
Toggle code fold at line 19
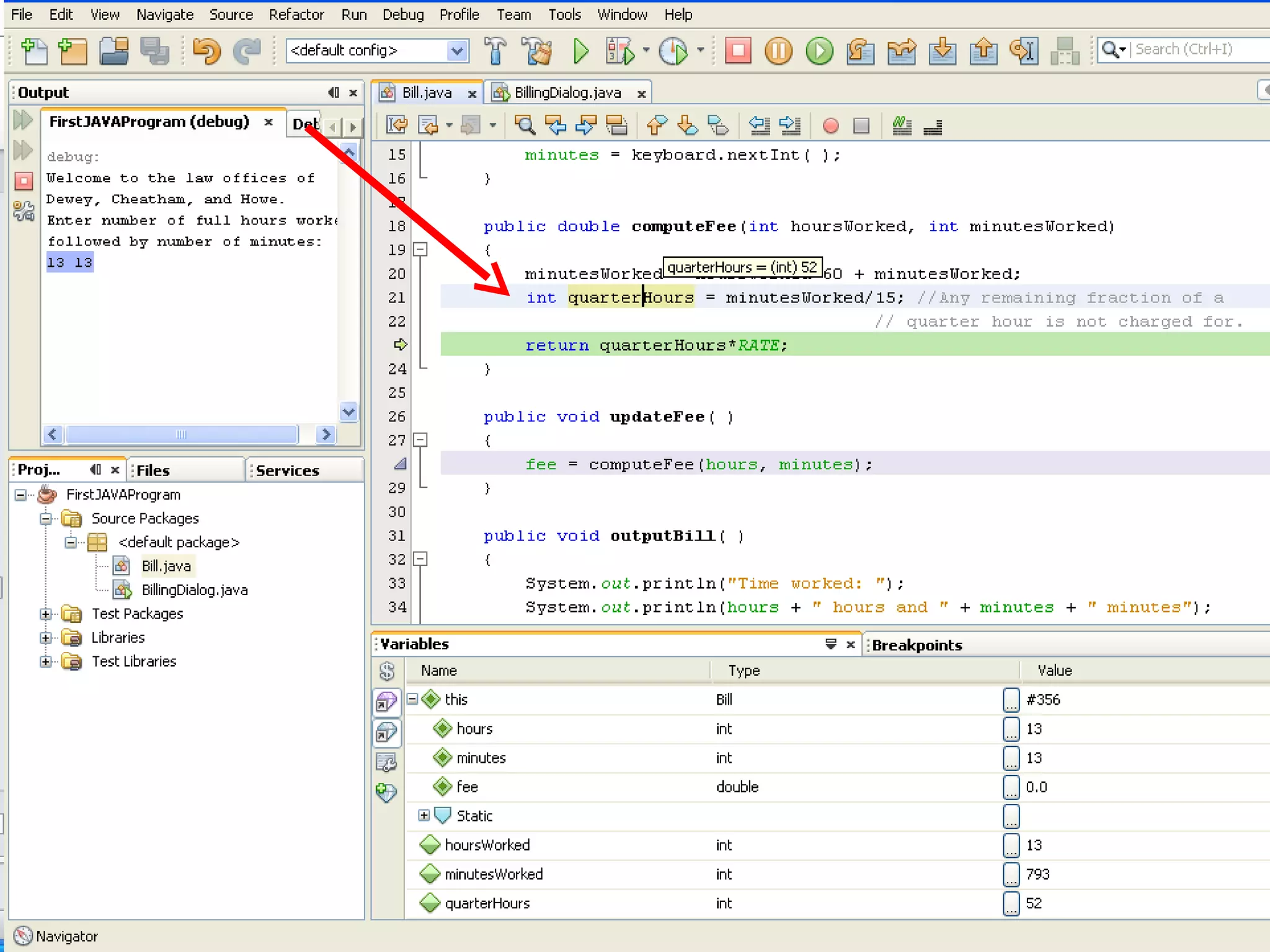point(420,249)
